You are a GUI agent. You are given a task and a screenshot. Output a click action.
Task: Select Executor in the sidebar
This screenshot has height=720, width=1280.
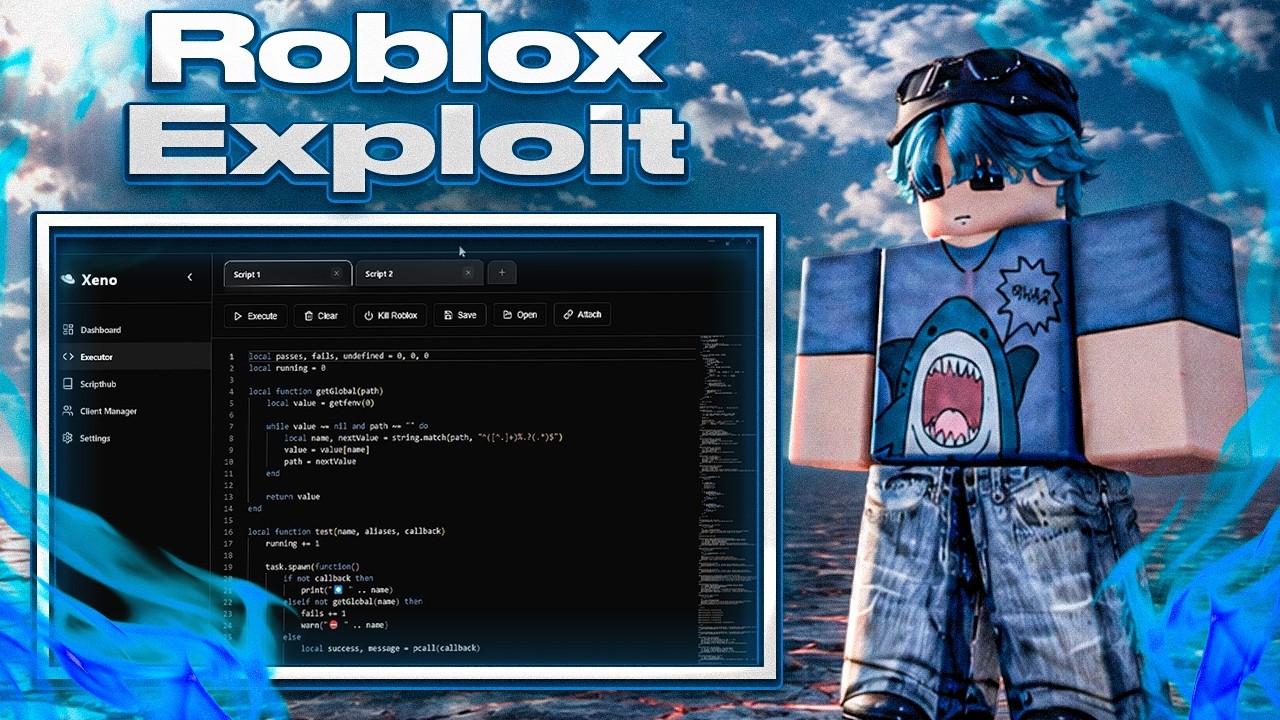133,357
